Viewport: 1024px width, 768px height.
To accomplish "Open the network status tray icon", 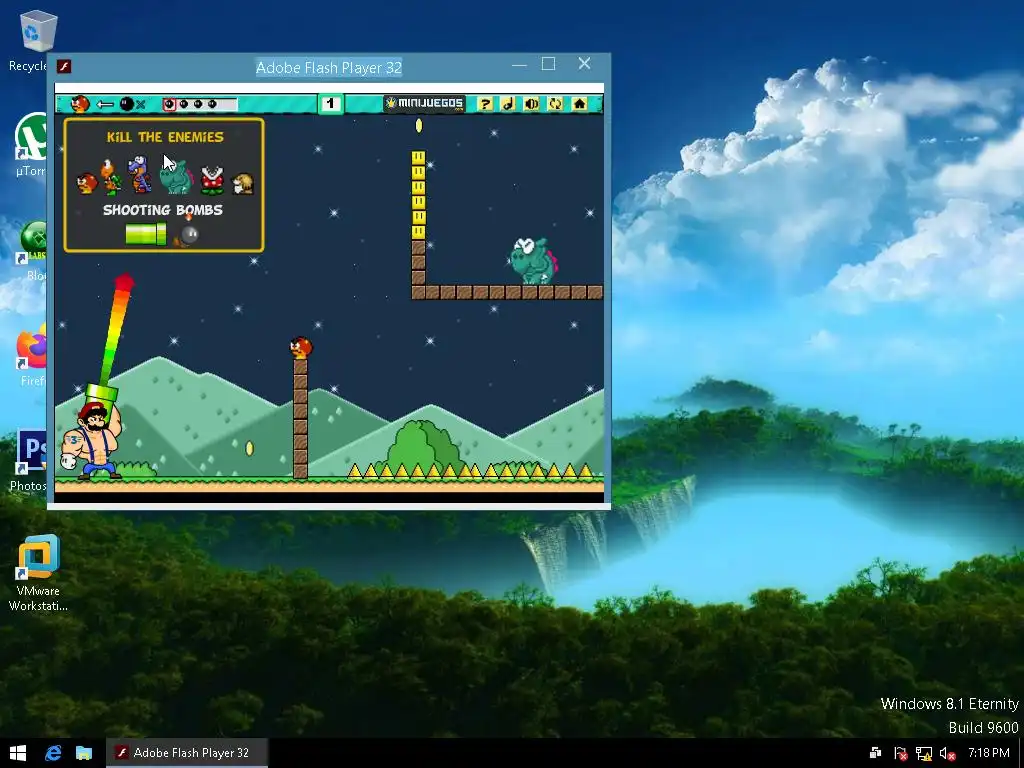I will coord(923,754).
